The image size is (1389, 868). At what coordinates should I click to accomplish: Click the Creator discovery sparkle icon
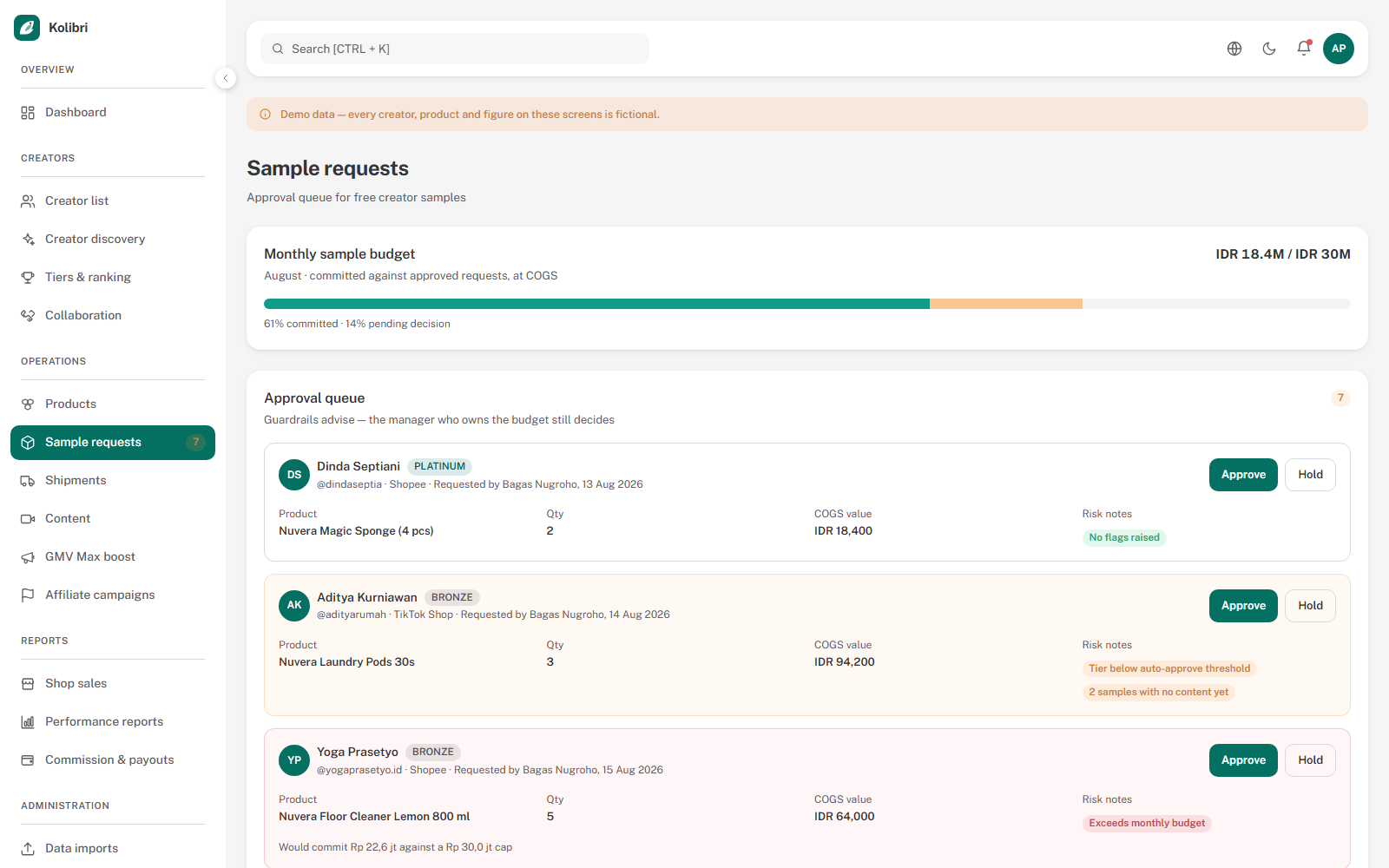click(28, 240)
